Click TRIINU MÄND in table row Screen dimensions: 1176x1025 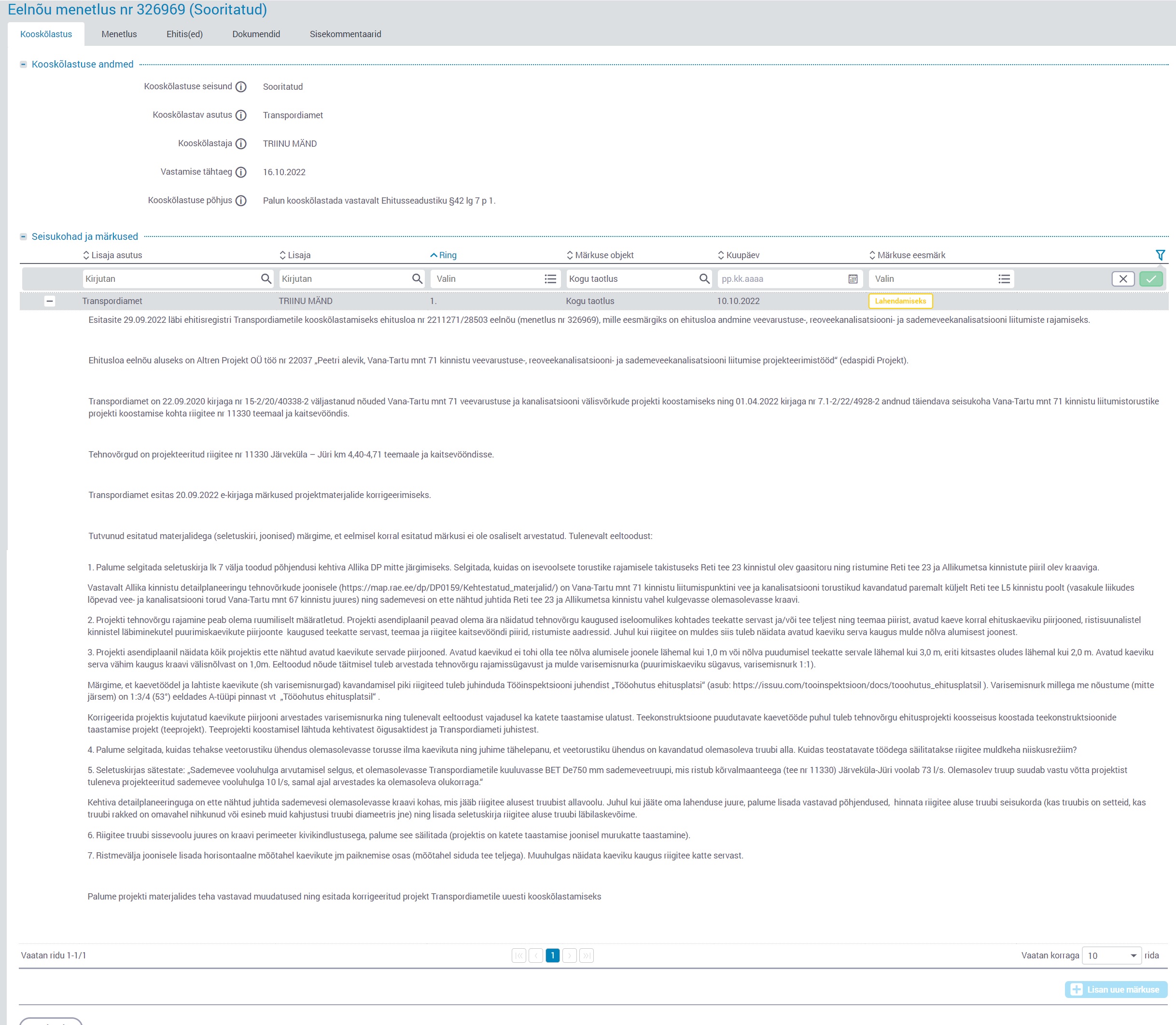click(306, 301)
